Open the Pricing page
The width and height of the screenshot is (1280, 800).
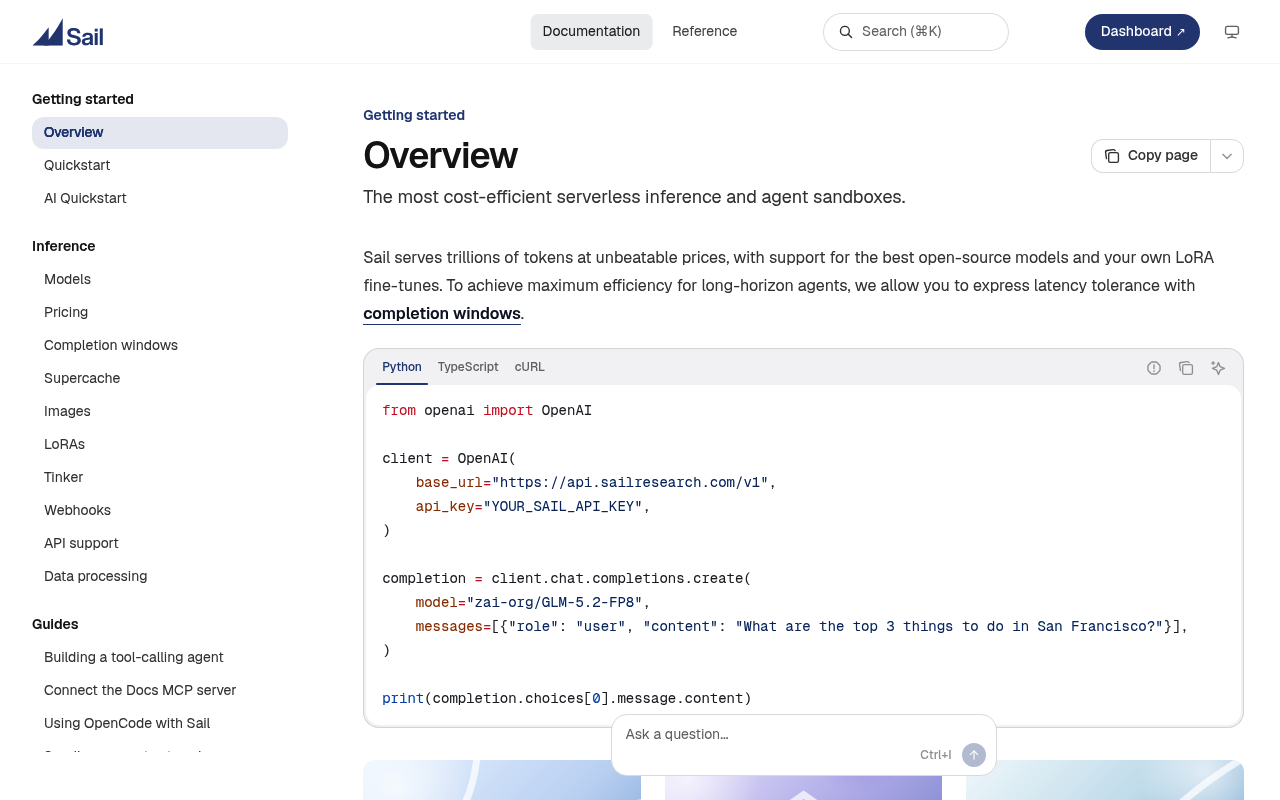(160, 313)
